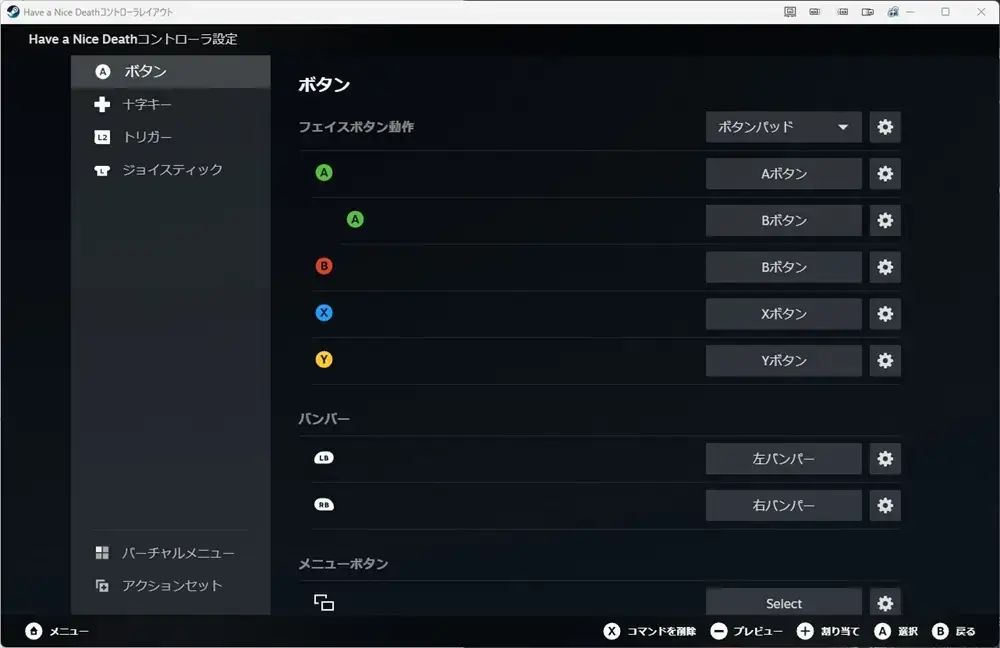This screenshot has width=1000, height=648.
Task: Click the RB bumper glyph
Action: [324, 504]
